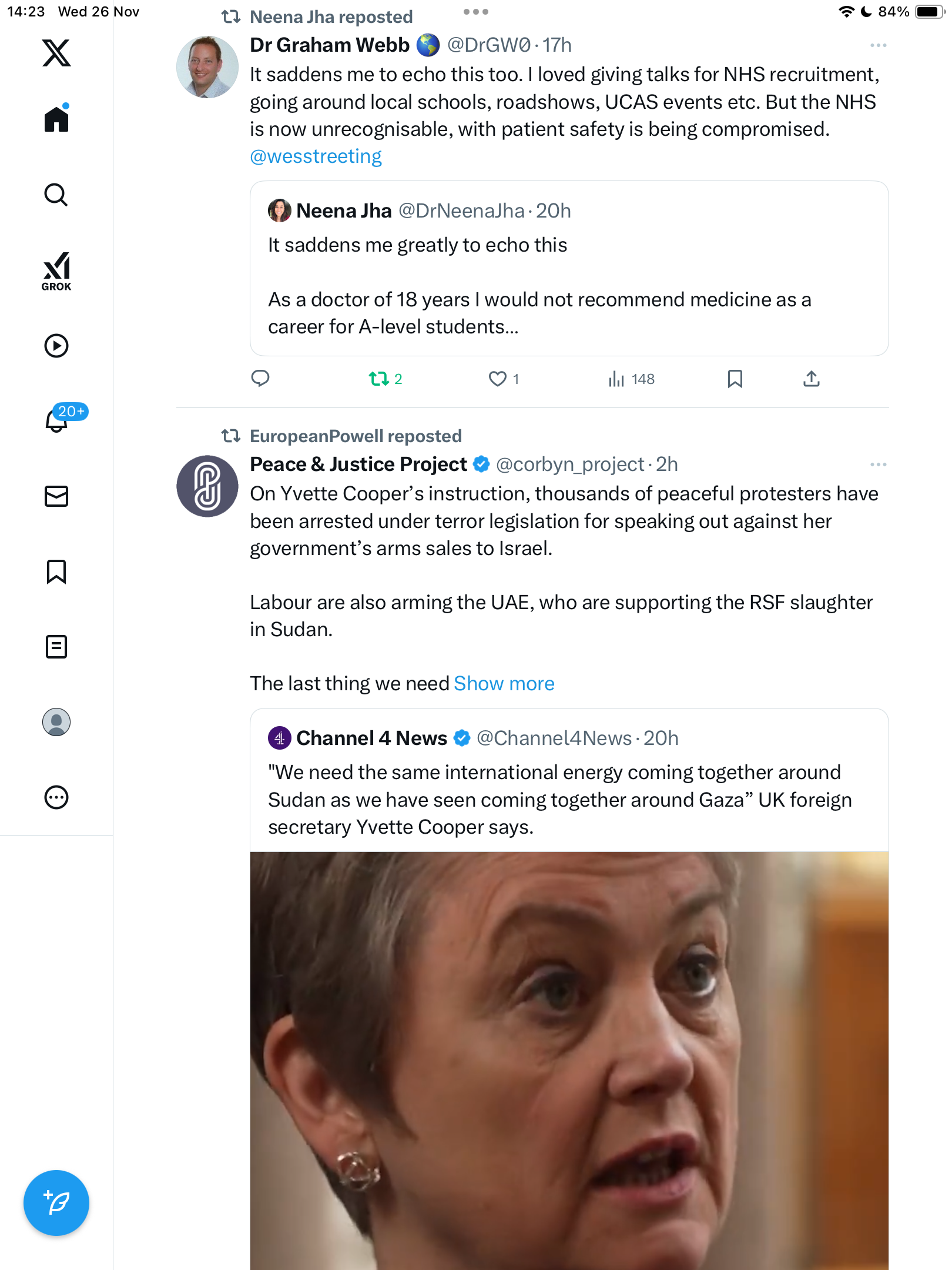
Task: Undo repost on Dr Graham Webb's post
Action: pos(379,379)
